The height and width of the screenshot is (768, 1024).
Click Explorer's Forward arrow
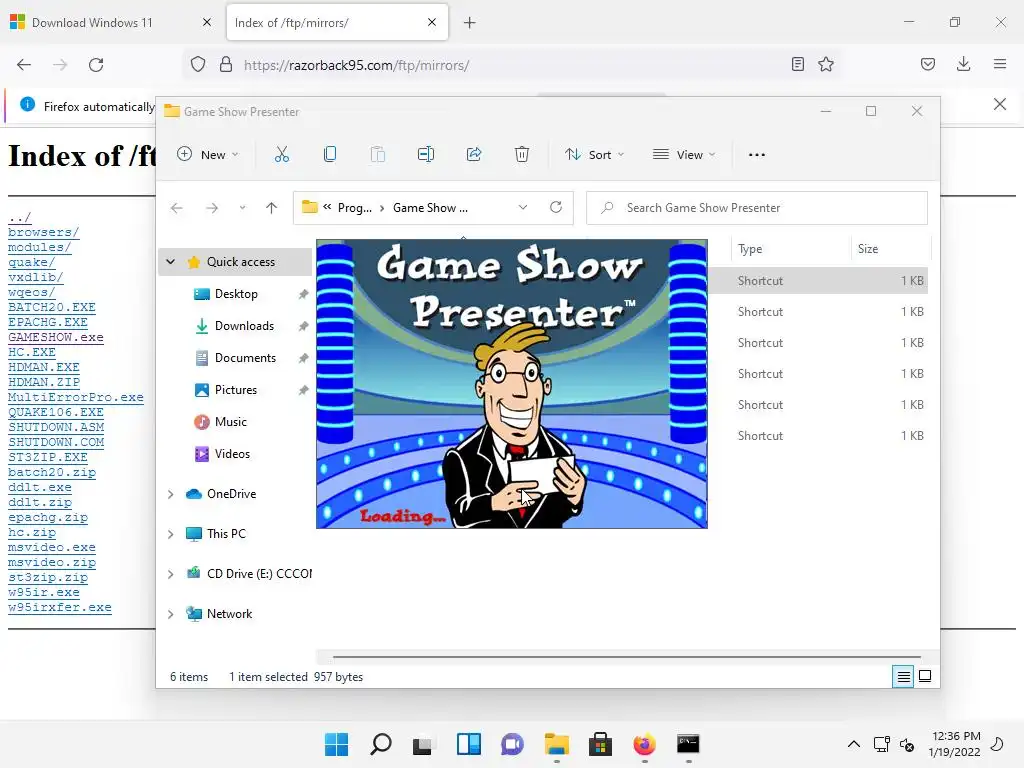point(212,208)
